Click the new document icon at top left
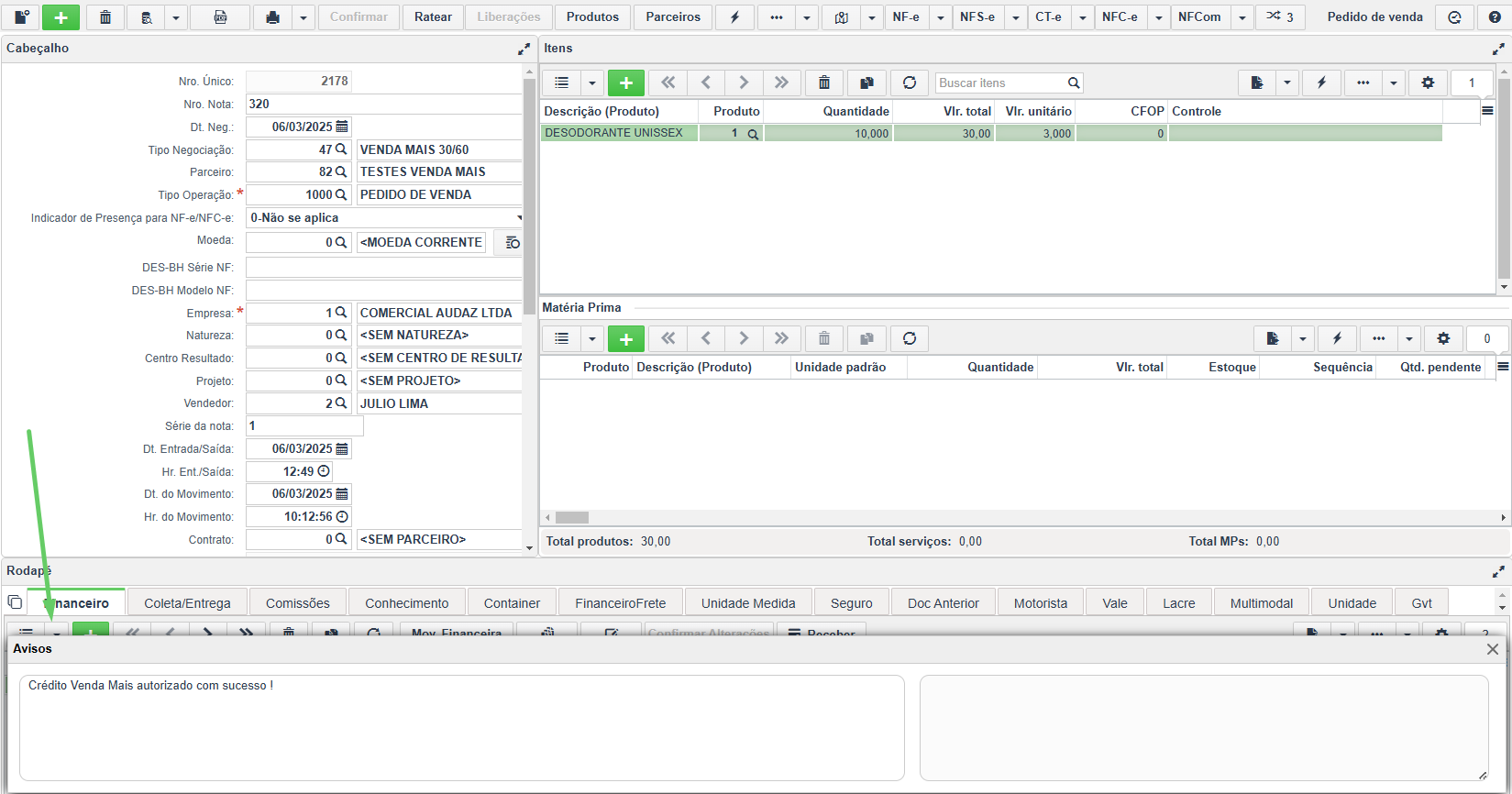The width and height of the screenshot is (1512, 794). [21, 17]
